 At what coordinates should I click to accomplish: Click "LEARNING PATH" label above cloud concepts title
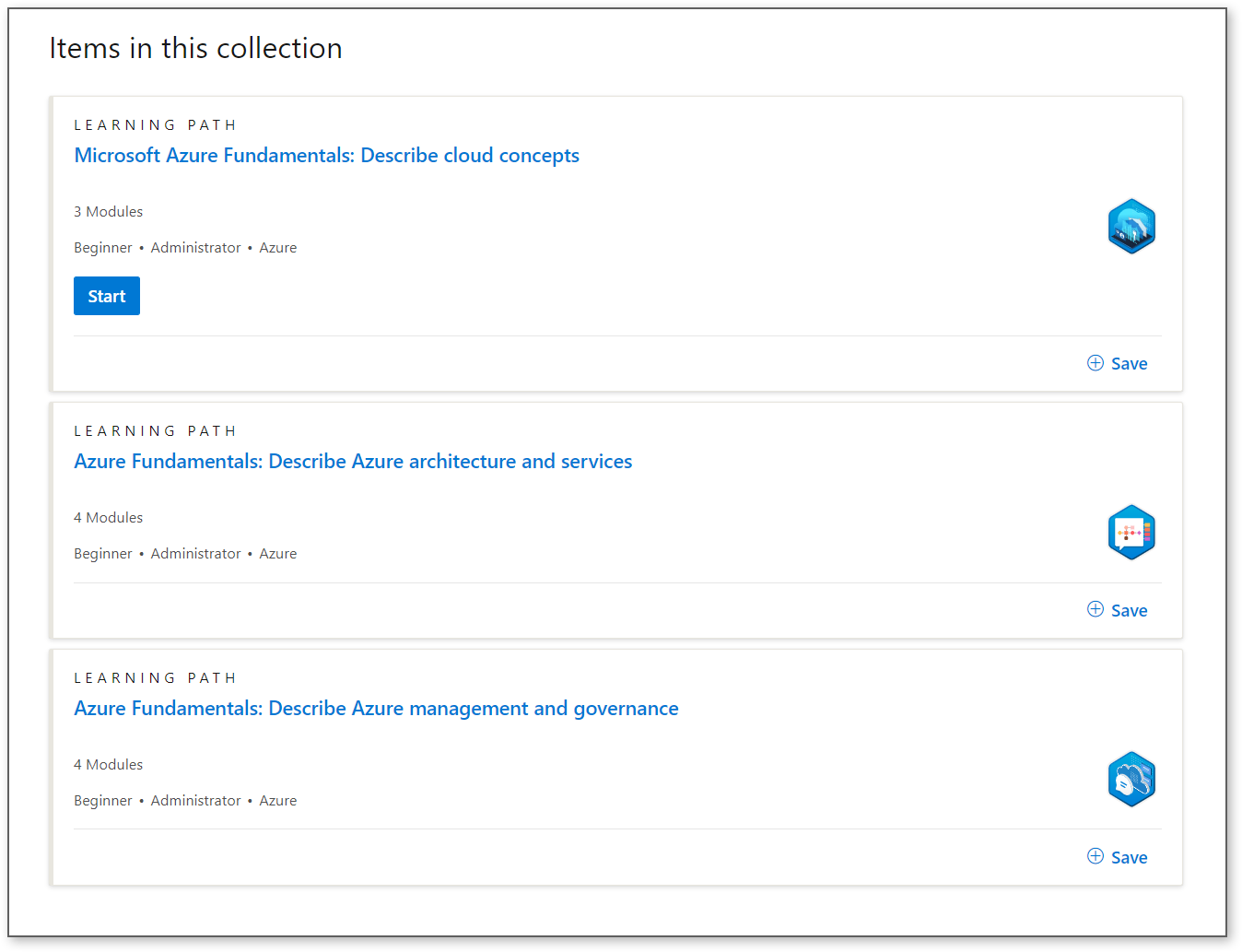pos(156,125)
